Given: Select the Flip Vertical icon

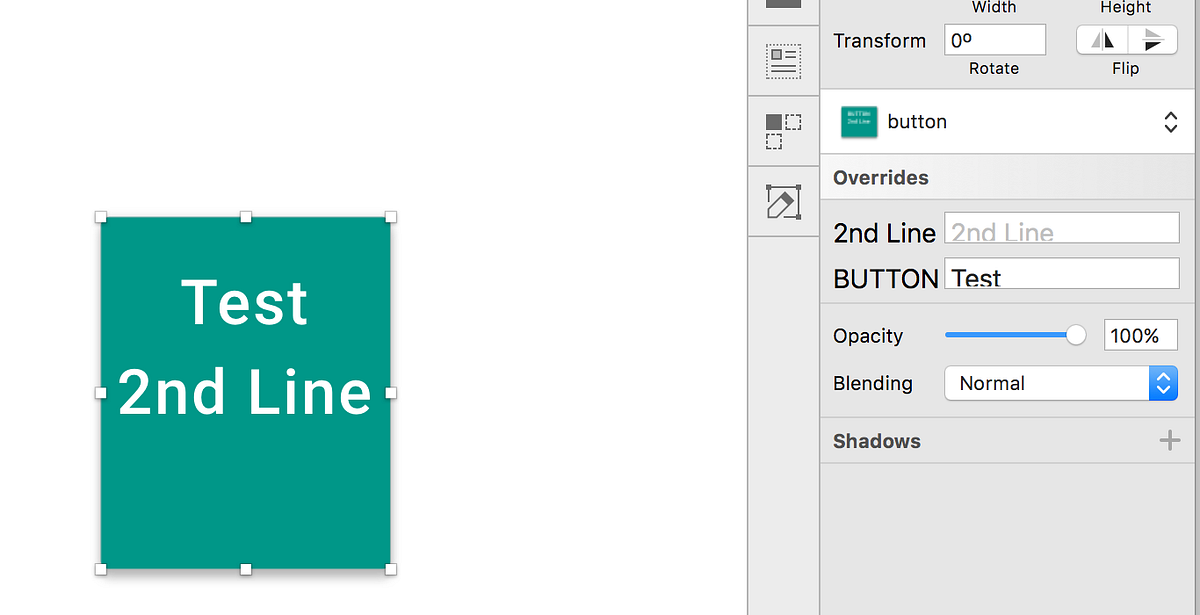Looking at the screenshot, I should [x=1150, y=39].
